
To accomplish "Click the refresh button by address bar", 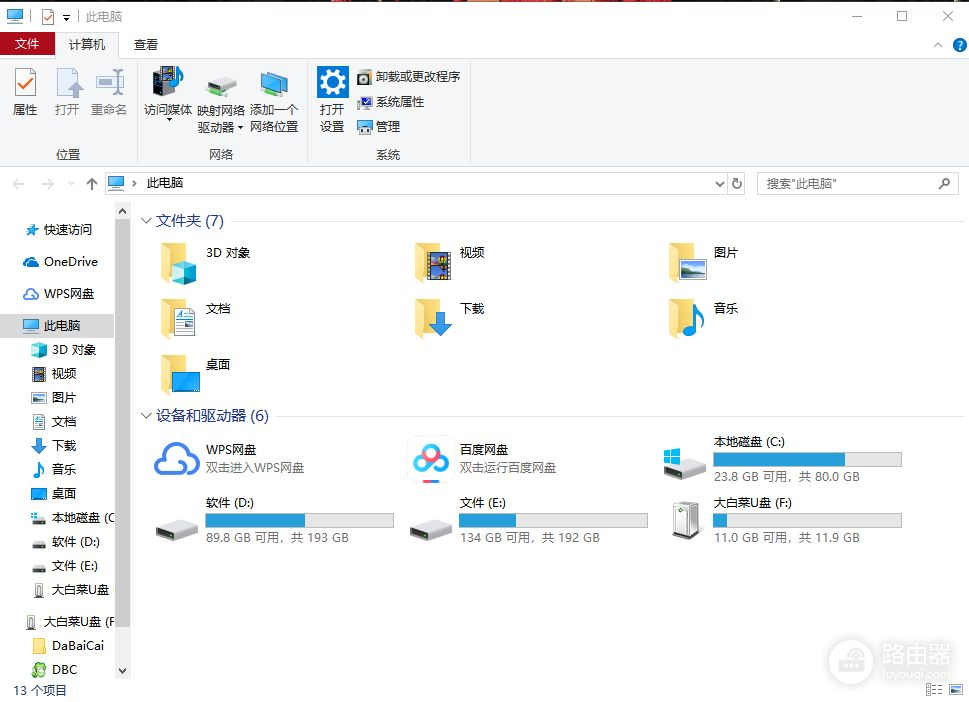I will 737,184.
